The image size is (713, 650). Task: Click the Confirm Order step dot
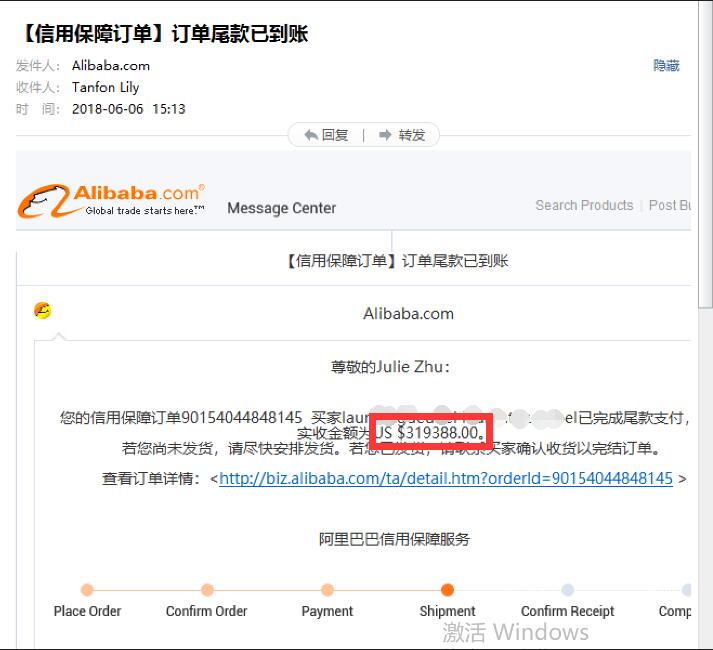pos(207,590)
